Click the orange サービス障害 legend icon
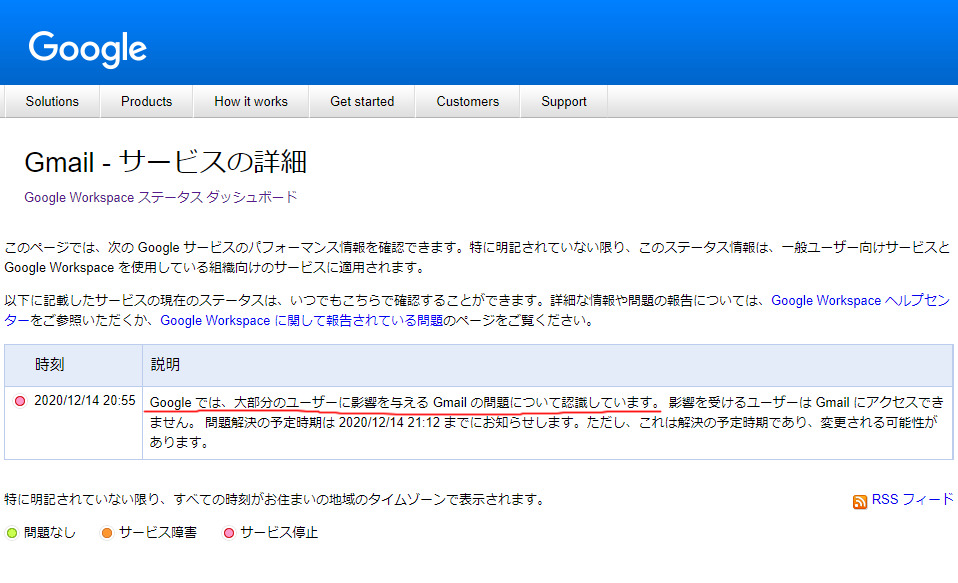The width and height of the screenshot is (958, 583). 107,533
